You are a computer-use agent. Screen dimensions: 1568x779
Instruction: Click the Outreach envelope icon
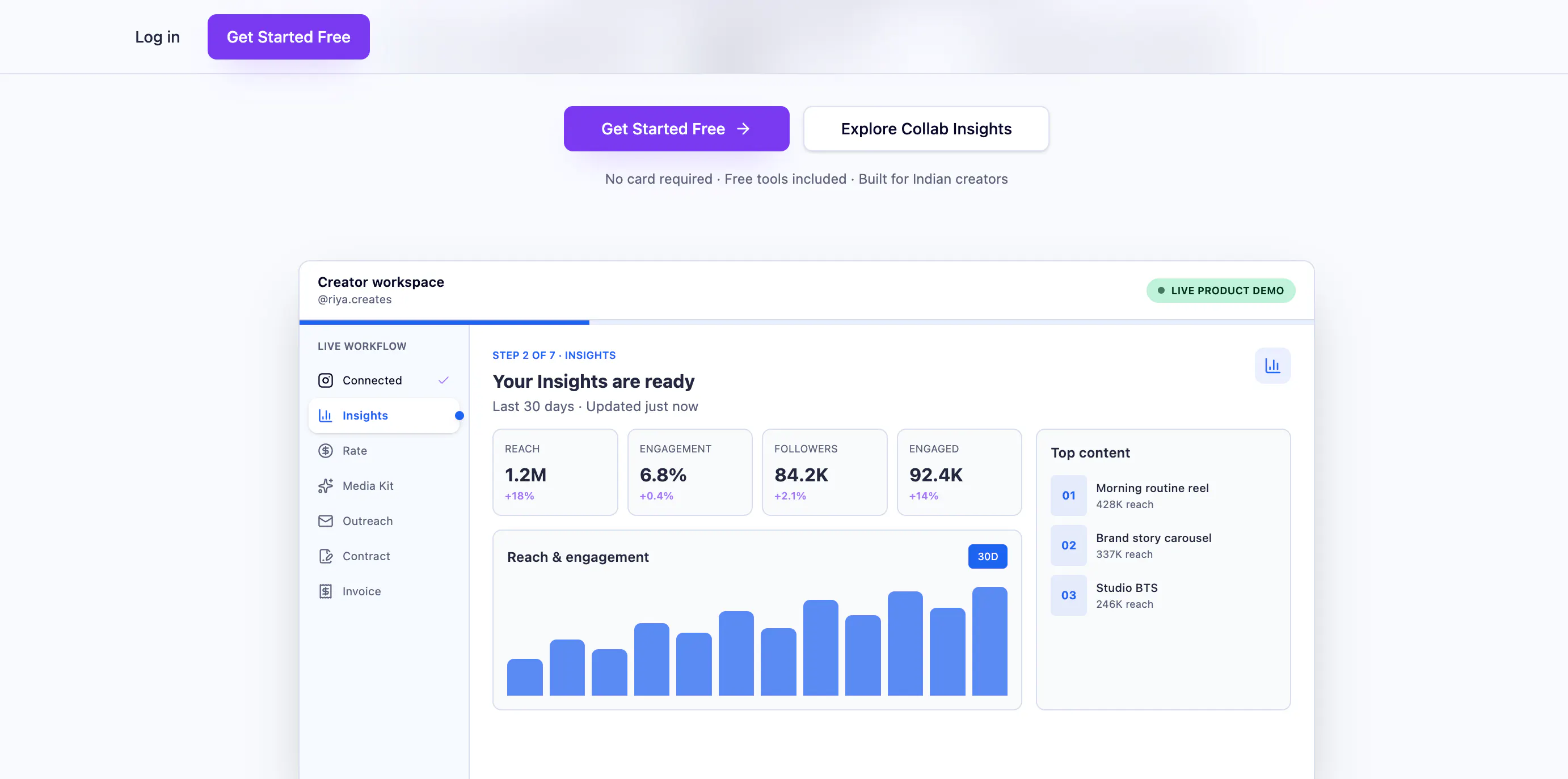326,521
